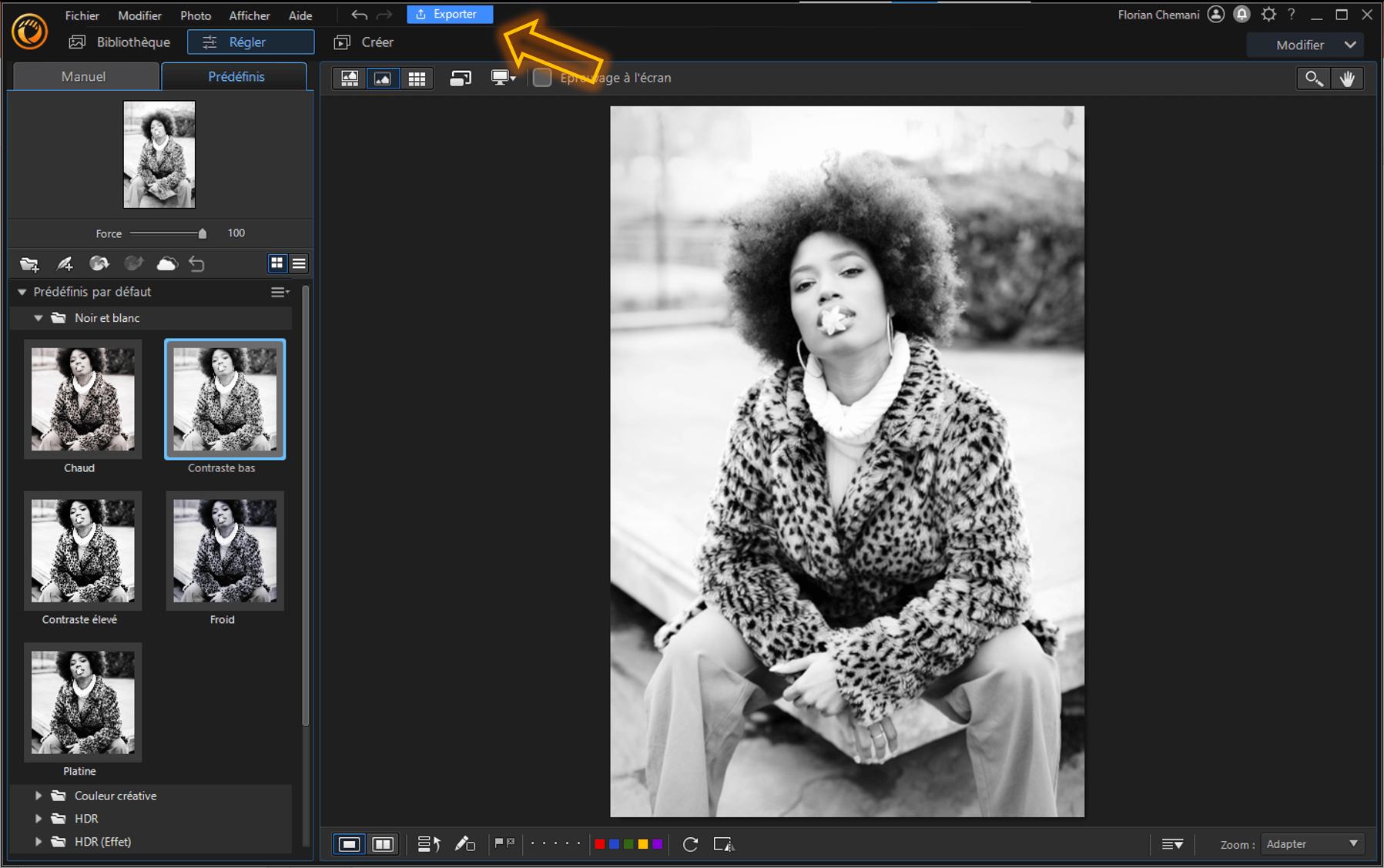Open the Photo menu
Screen dimensions: 1384x868
click(x=196, y=15)
